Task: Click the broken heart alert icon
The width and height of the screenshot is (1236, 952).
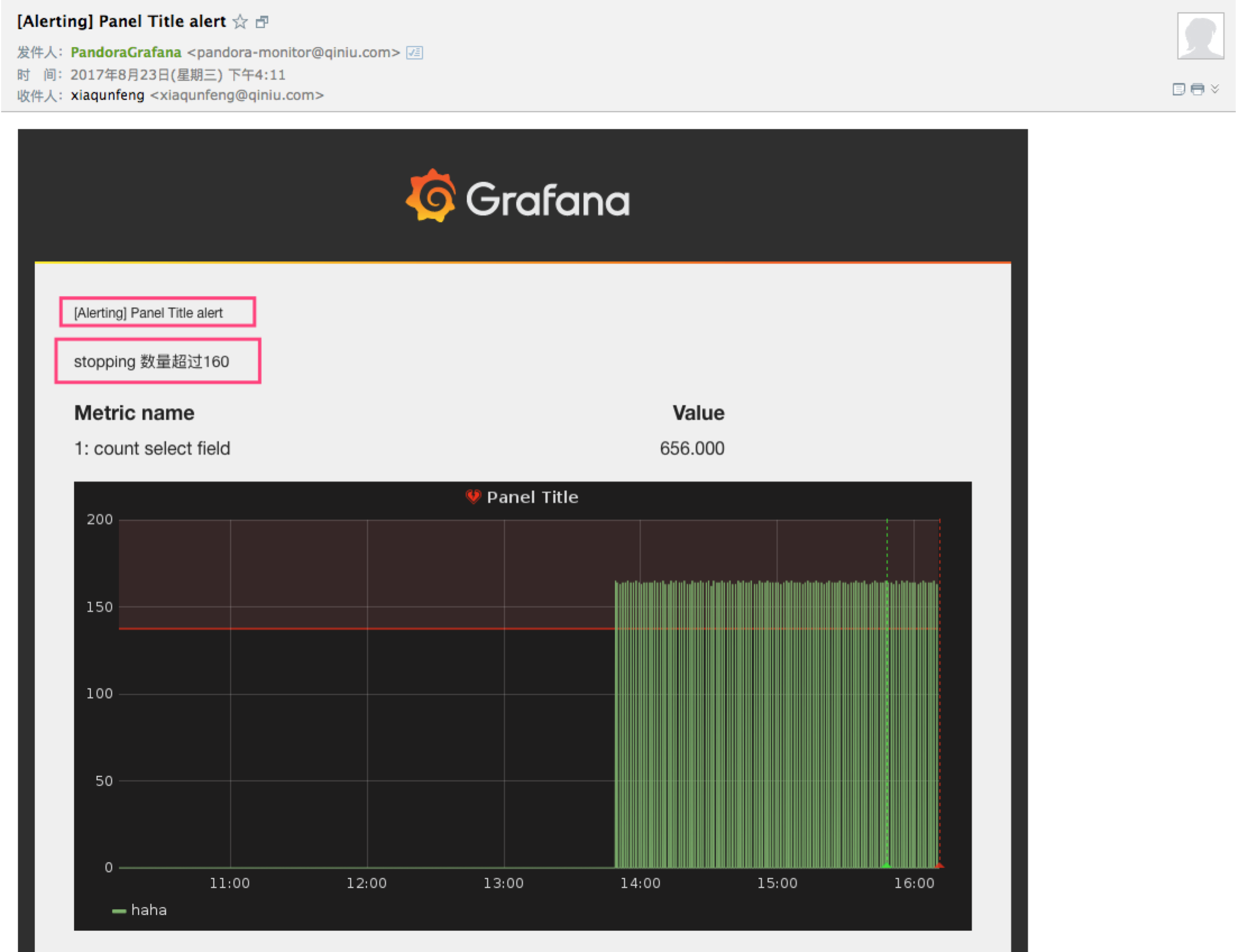Action: point(473,497)
